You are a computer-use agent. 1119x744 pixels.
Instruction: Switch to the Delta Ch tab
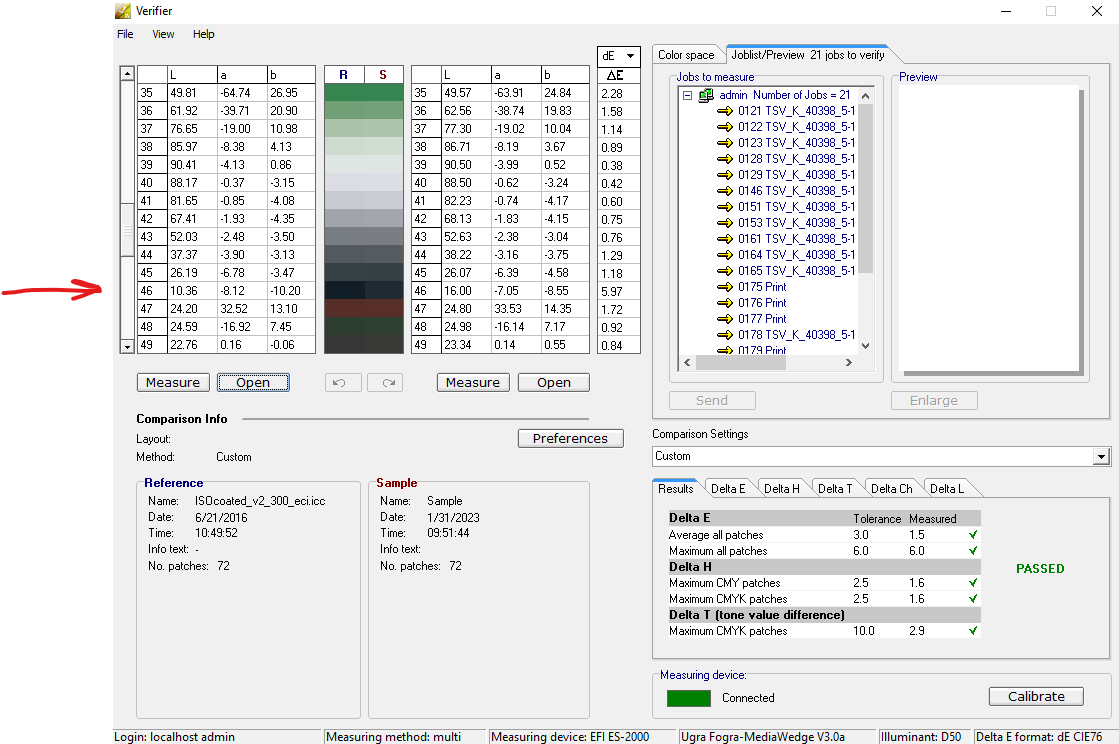891,489
